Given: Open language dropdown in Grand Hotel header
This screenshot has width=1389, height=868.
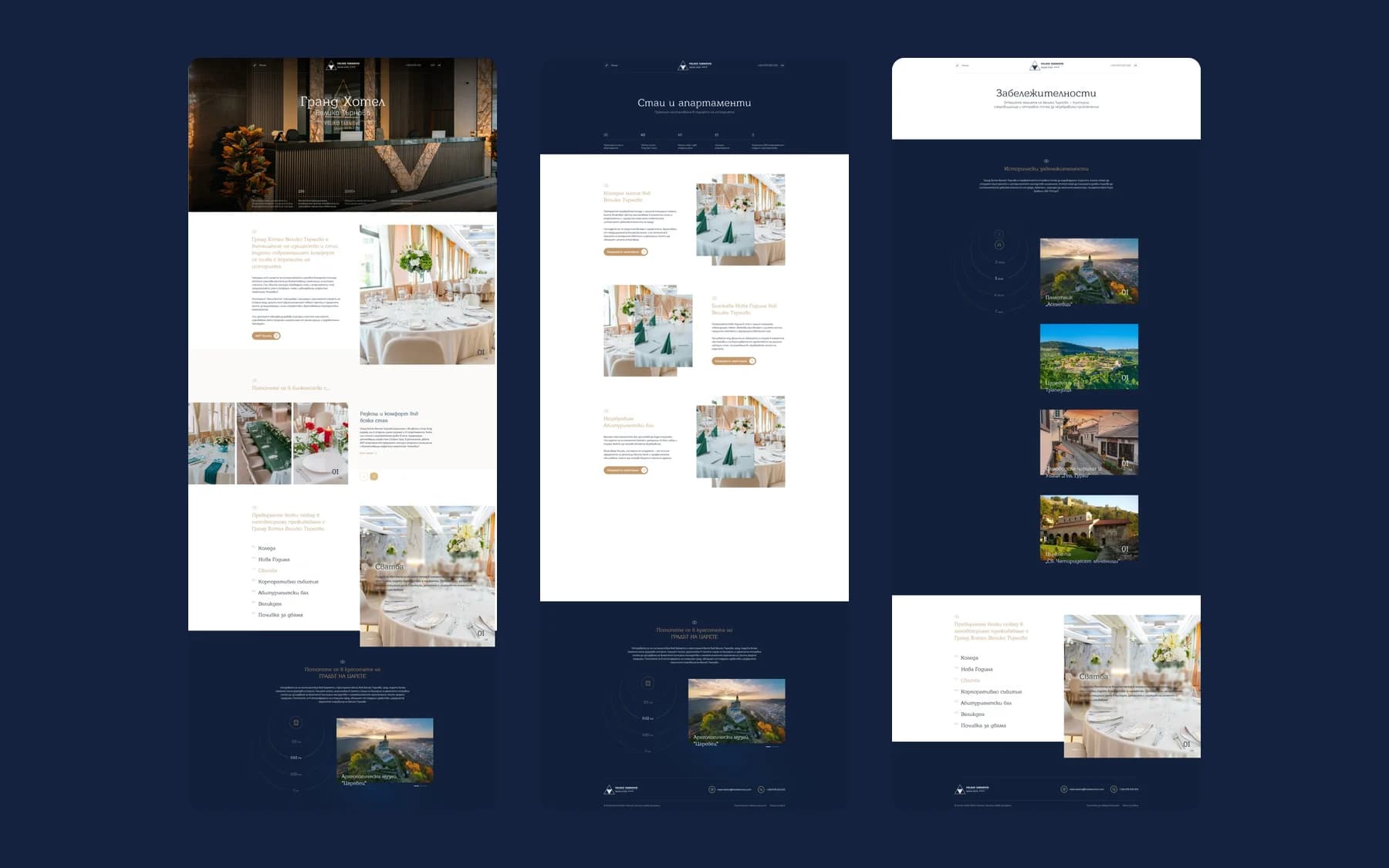Looking at the screenshot, I should (436, 66).
